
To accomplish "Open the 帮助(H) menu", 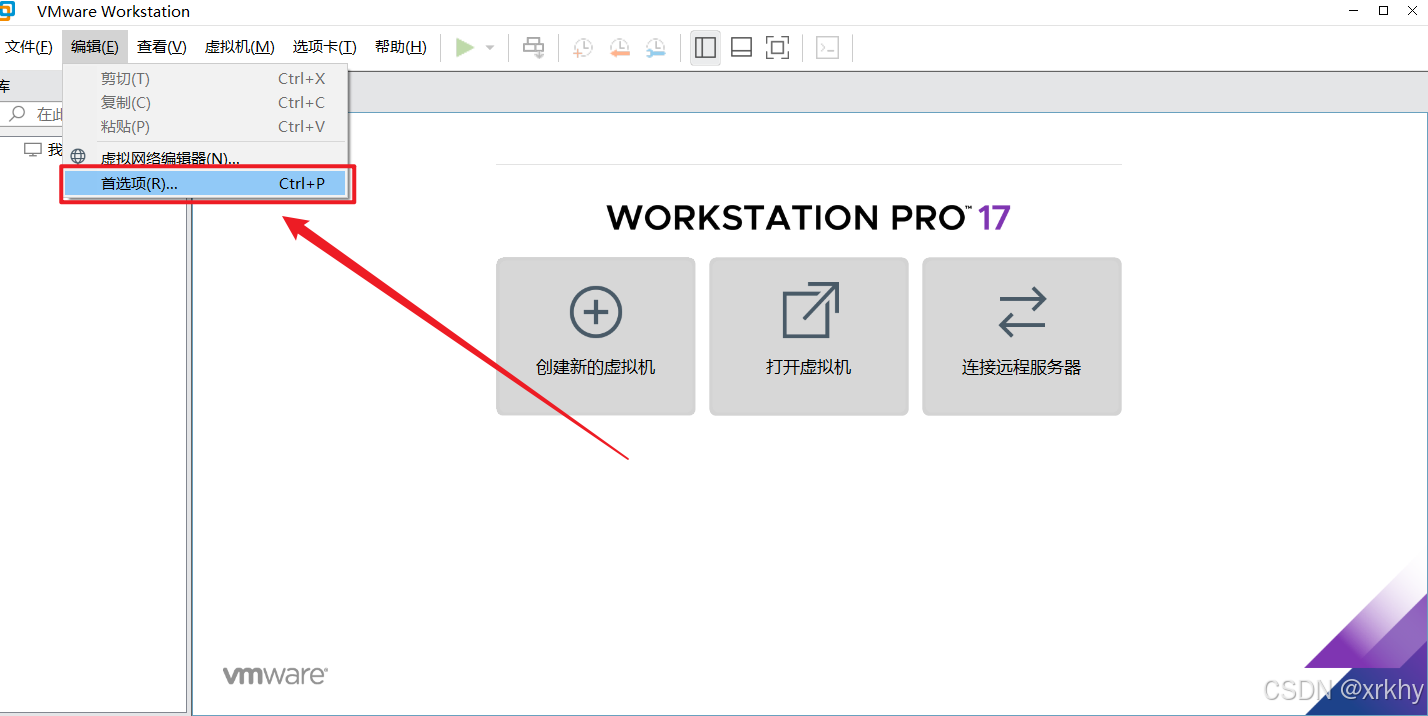I will [401, 47].
